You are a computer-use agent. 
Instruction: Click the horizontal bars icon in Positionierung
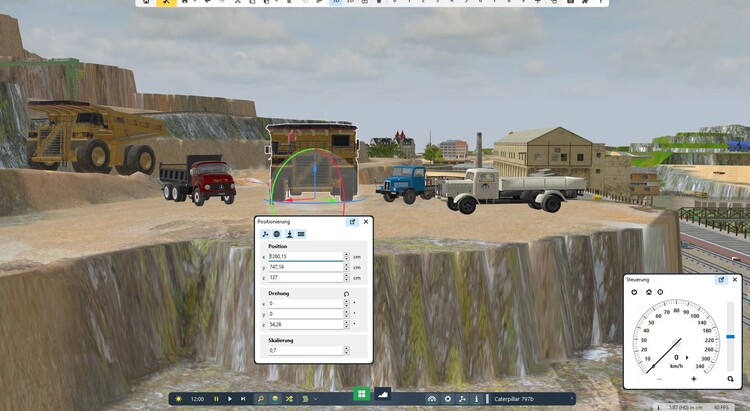coord(301,234)
